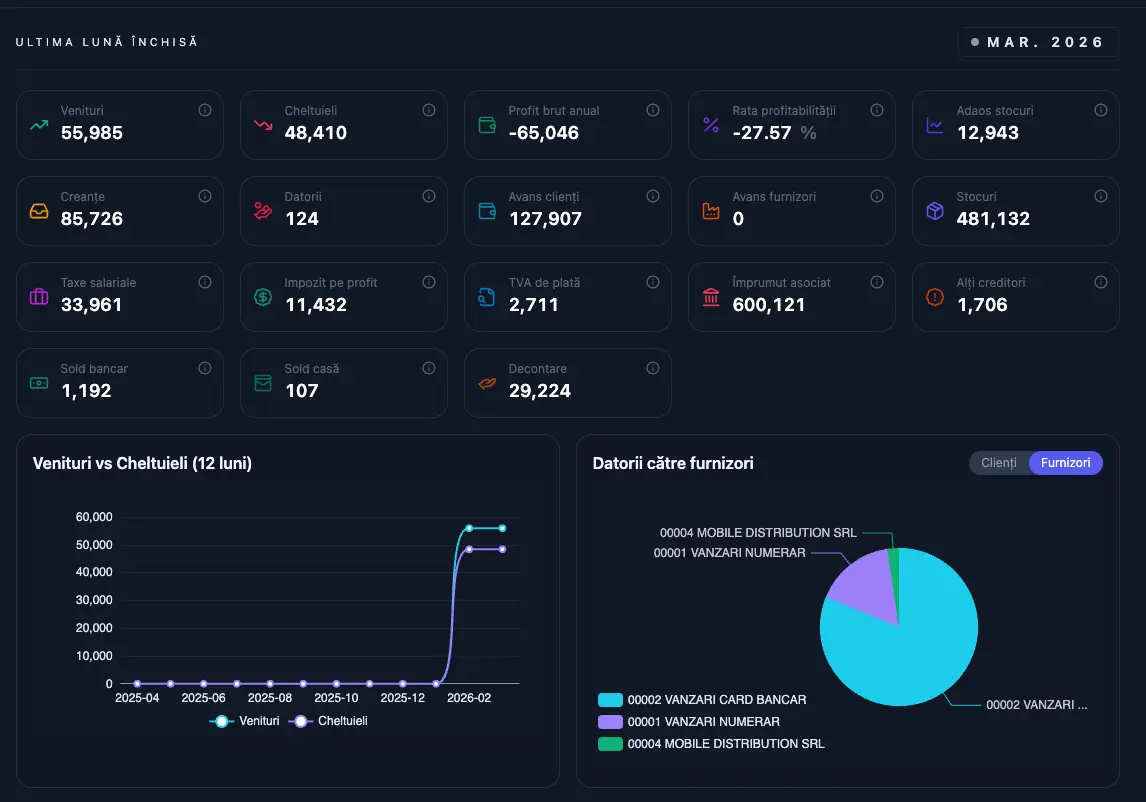1146x802 pixels.
Task: Open info tooltip on Decontare card
Action: (x=653, y=368)
